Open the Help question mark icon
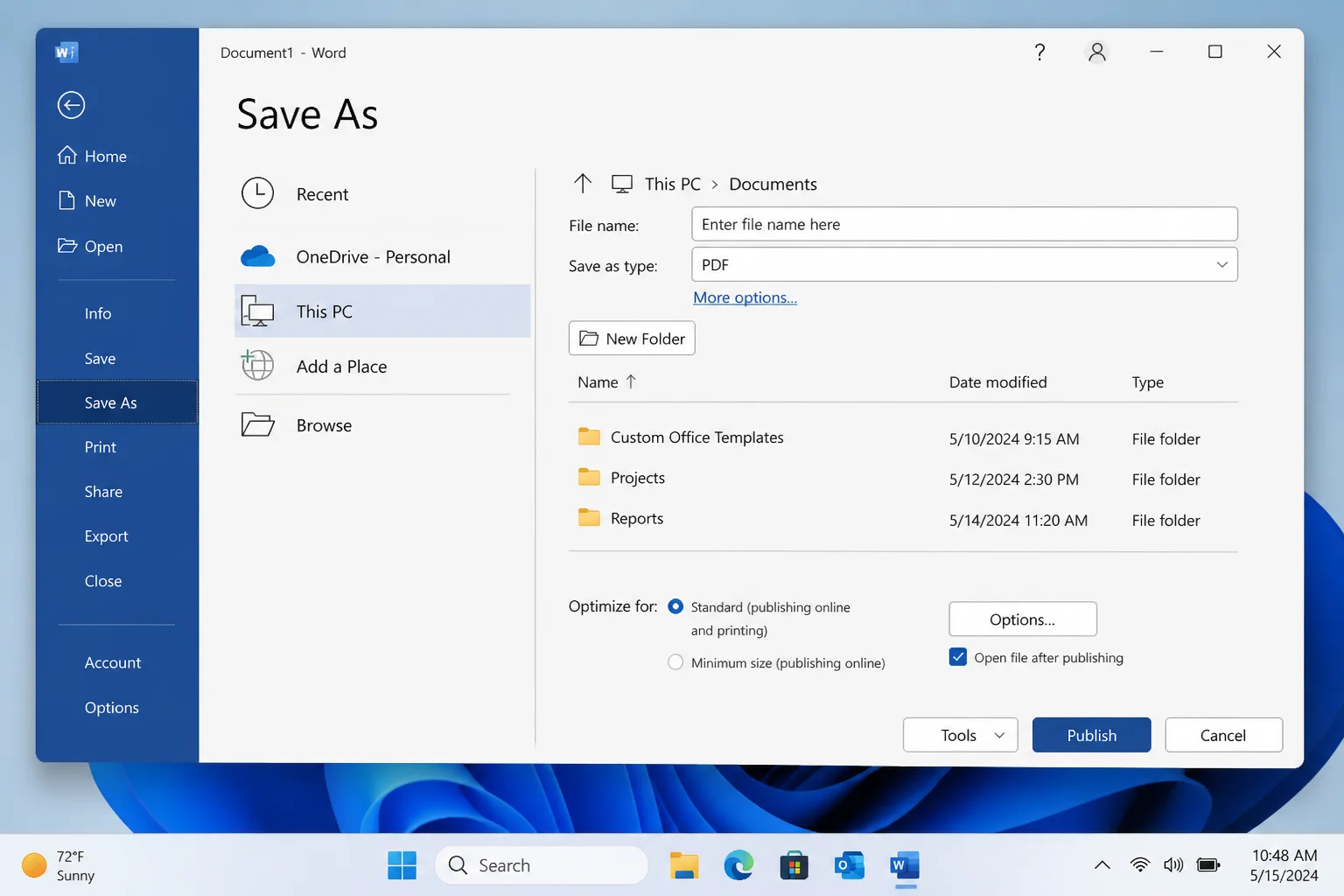This screenshot has width=1344, height=896. (x=1039, y=52)
